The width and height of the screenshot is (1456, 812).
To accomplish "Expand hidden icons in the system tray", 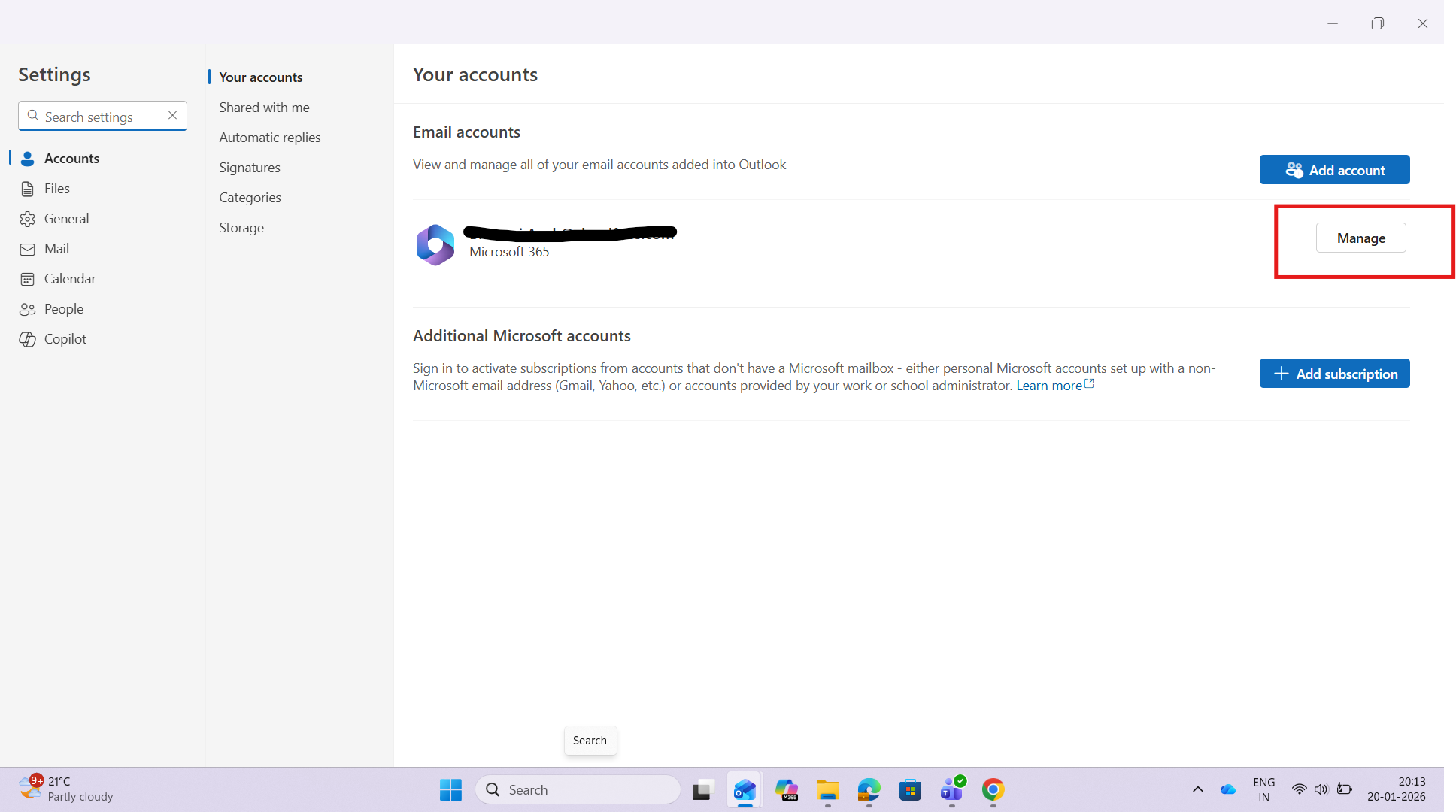I will (1197, 789).
